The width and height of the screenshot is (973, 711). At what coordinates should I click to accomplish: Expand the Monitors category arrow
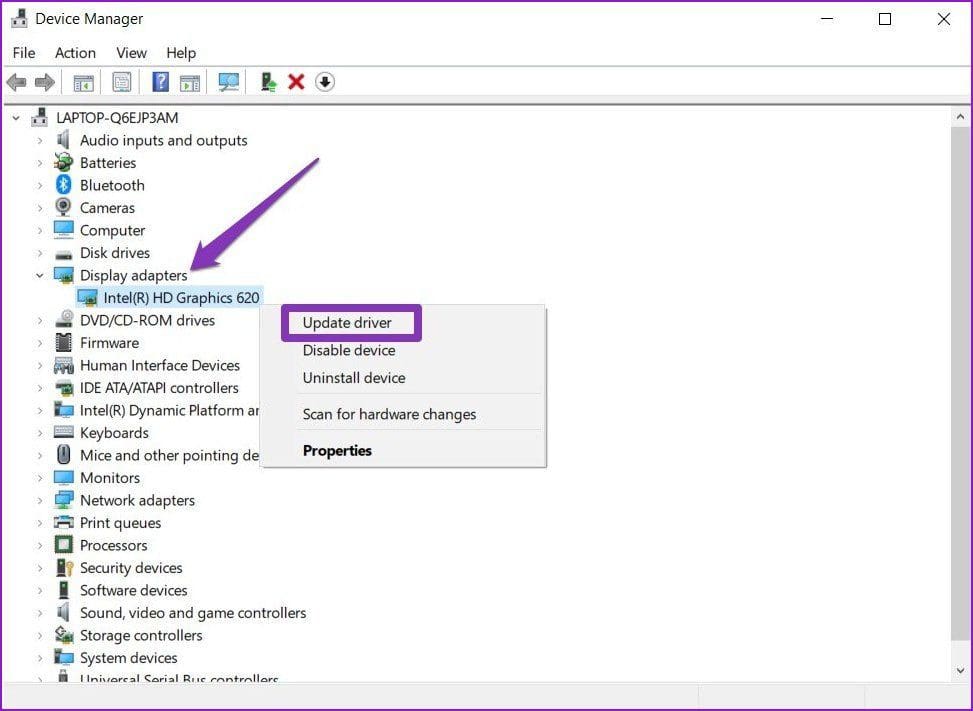[40, 478]
